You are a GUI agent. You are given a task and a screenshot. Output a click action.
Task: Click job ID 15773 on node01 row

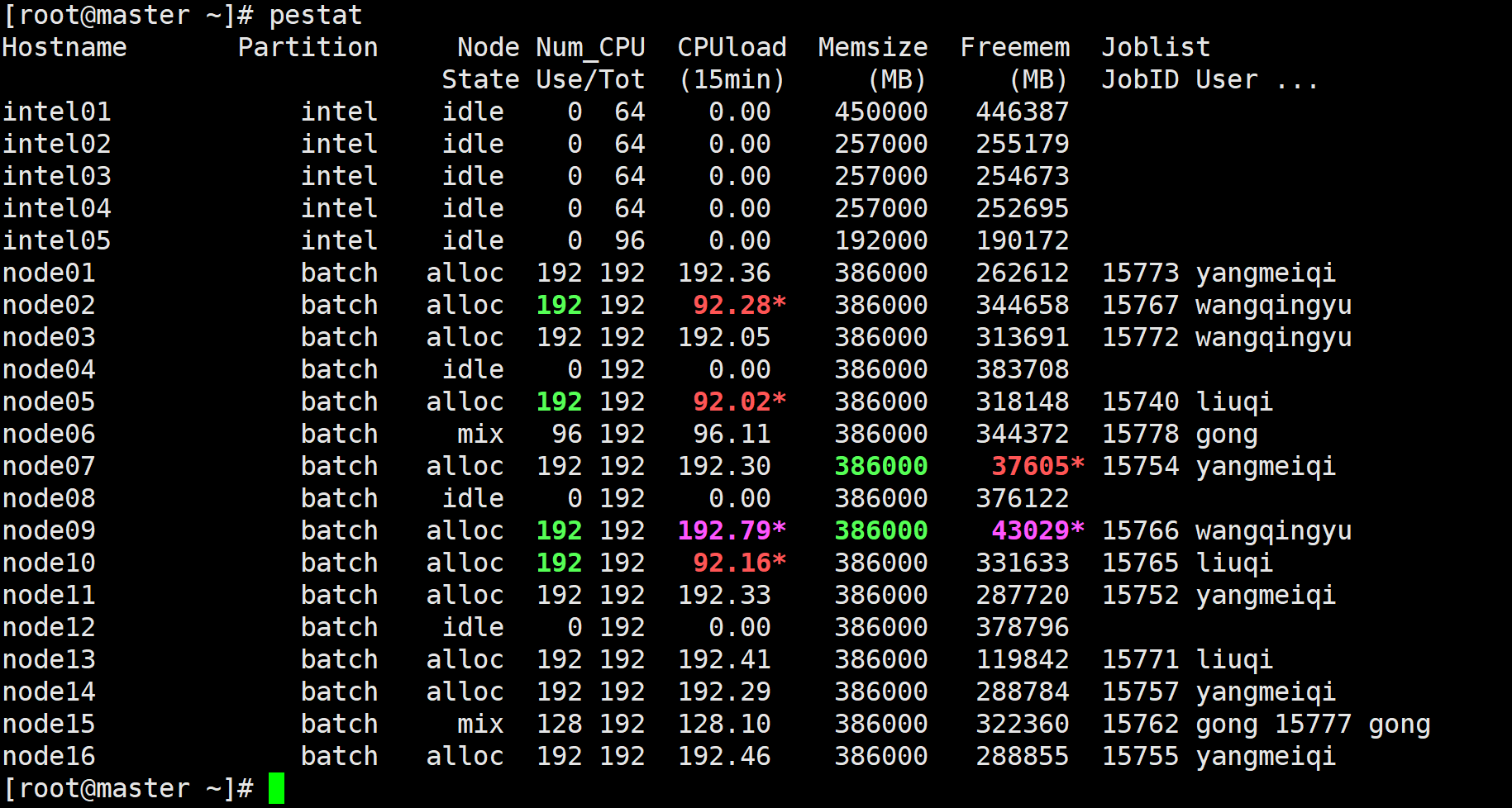tap(1140, 273)
